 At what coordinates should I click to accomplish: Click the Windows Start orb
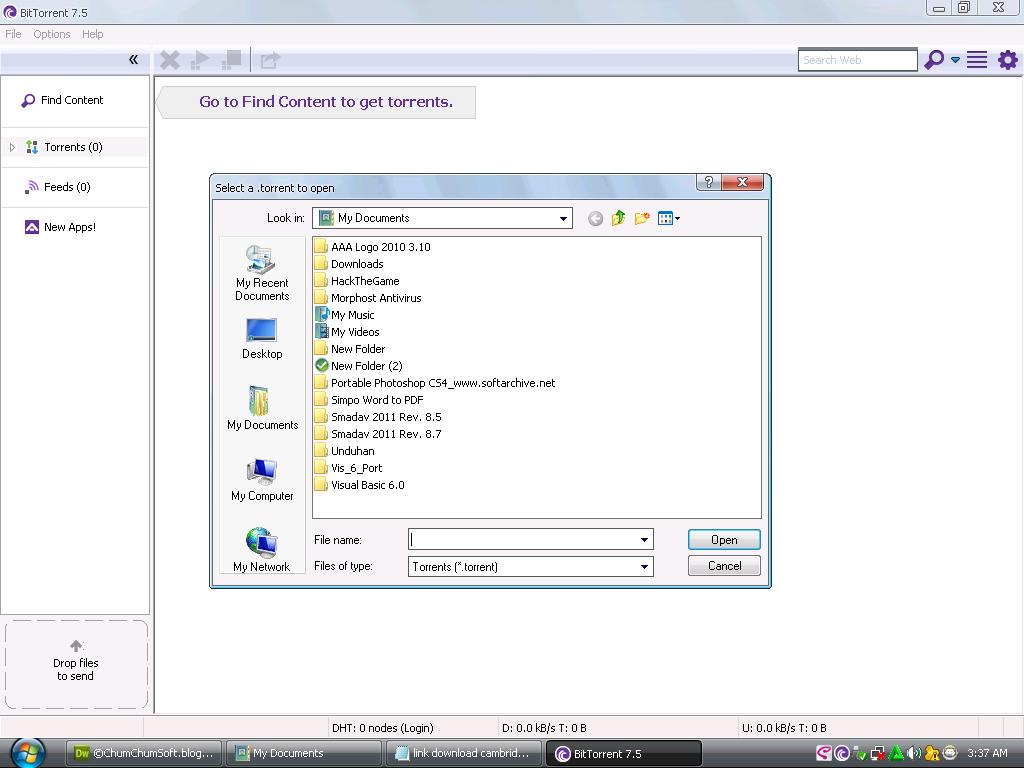[29, 752]
